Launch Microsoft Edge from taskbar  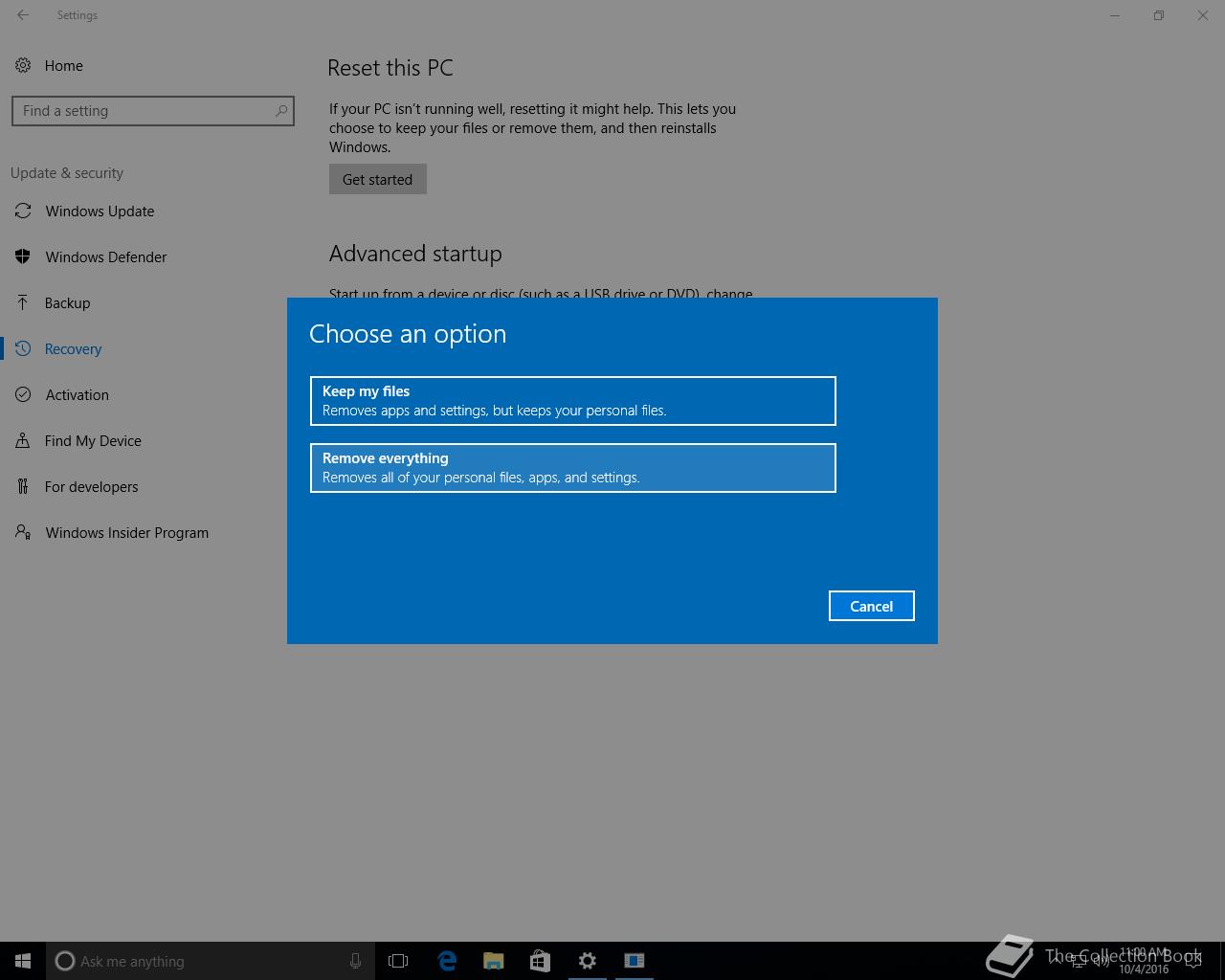(x=447, y=961)
